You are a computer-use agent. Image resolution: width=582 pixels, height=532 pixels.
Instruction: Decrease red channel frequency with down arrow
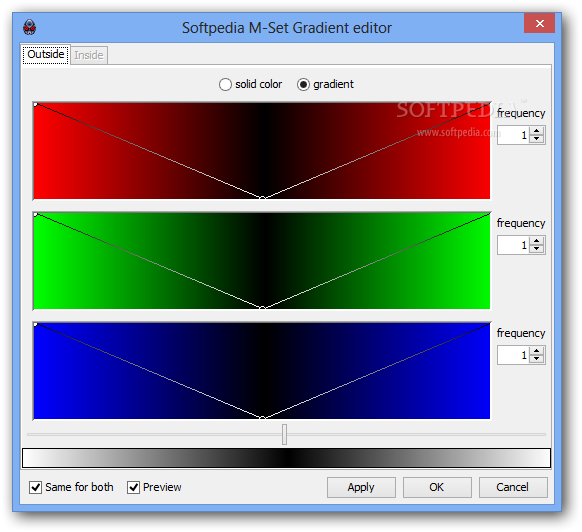click(x=536, y=139)
